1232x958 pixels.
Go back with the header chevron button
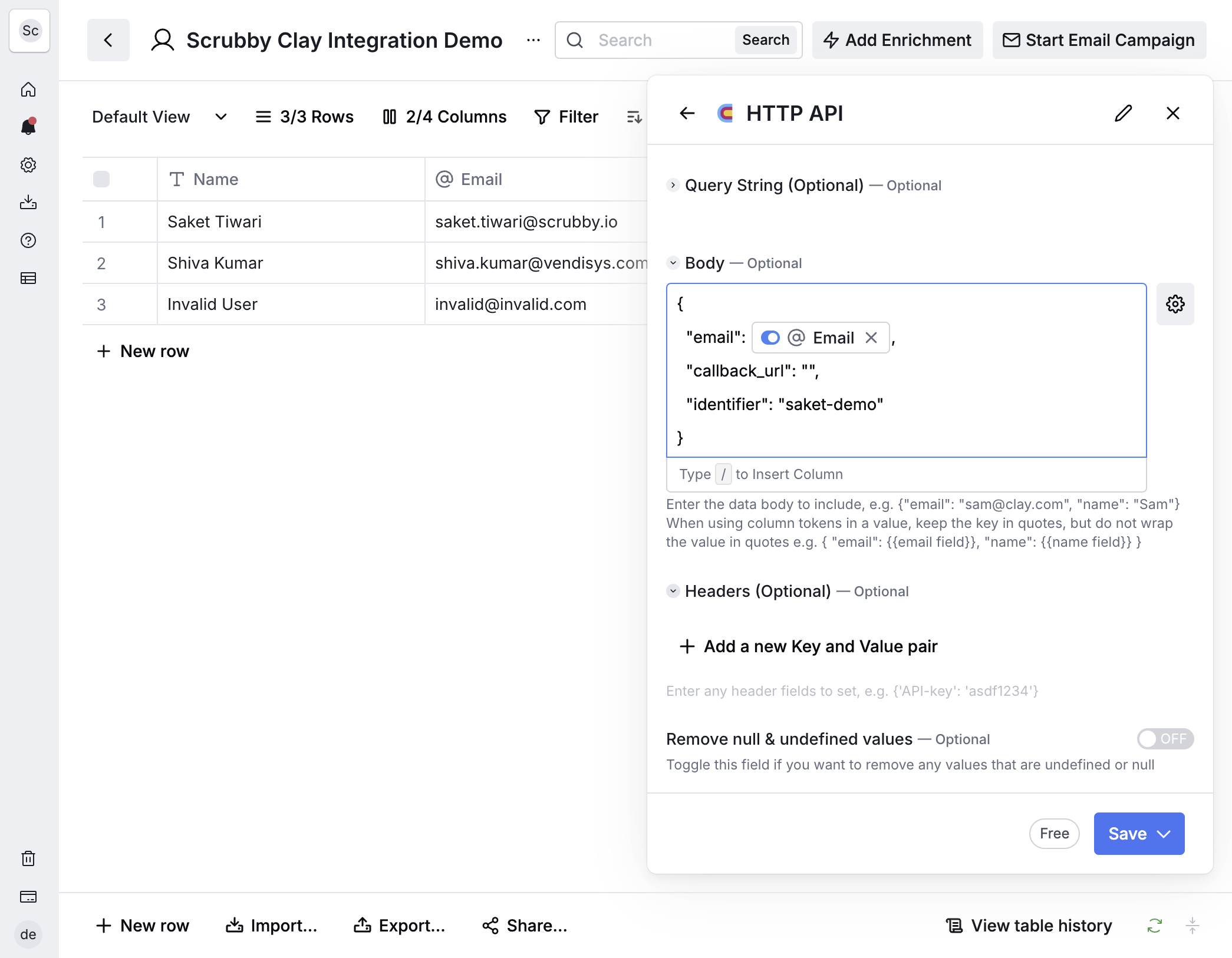pyautogui.click(x=108, y=40)
